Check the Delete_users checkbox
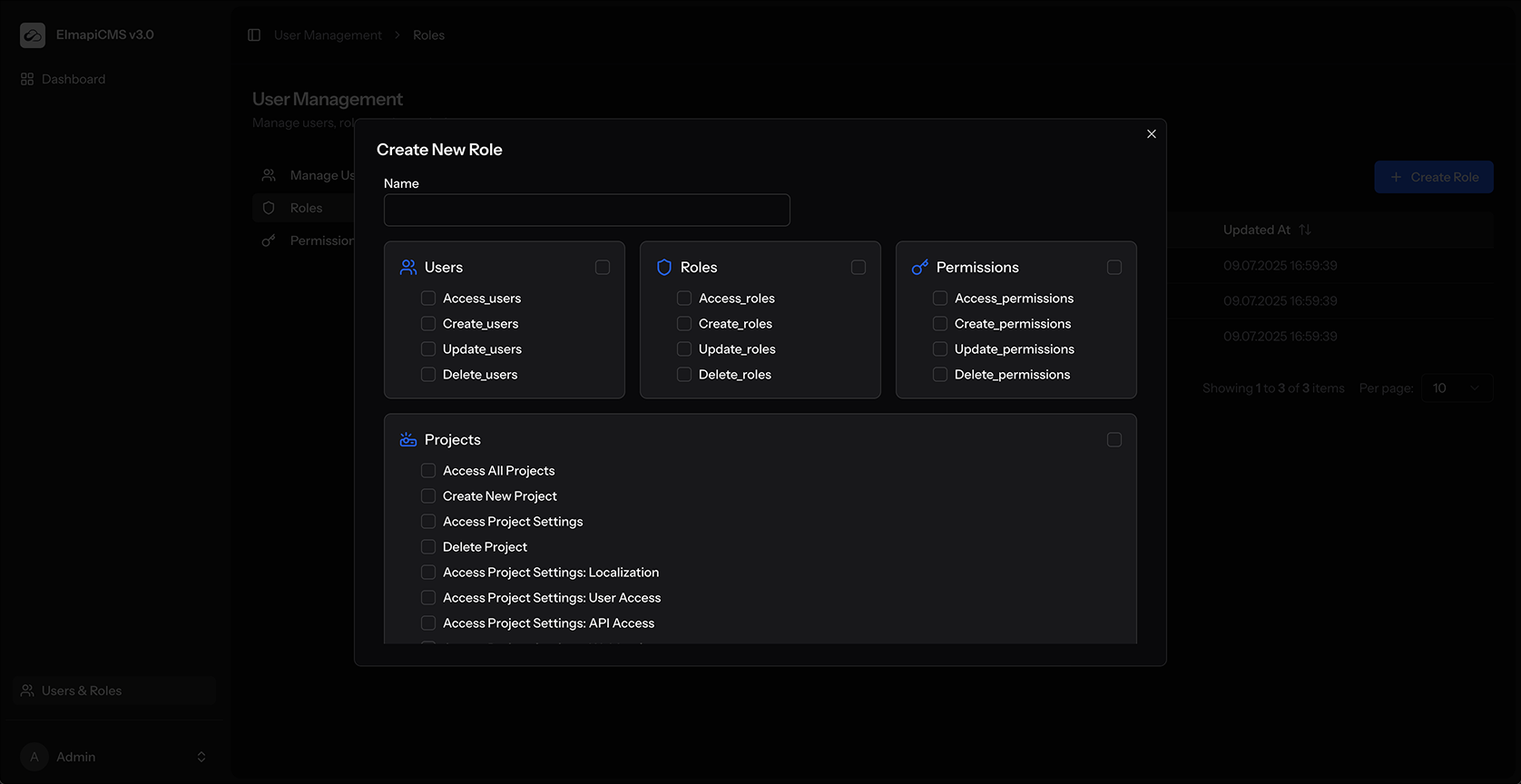 tap(428, 374)
